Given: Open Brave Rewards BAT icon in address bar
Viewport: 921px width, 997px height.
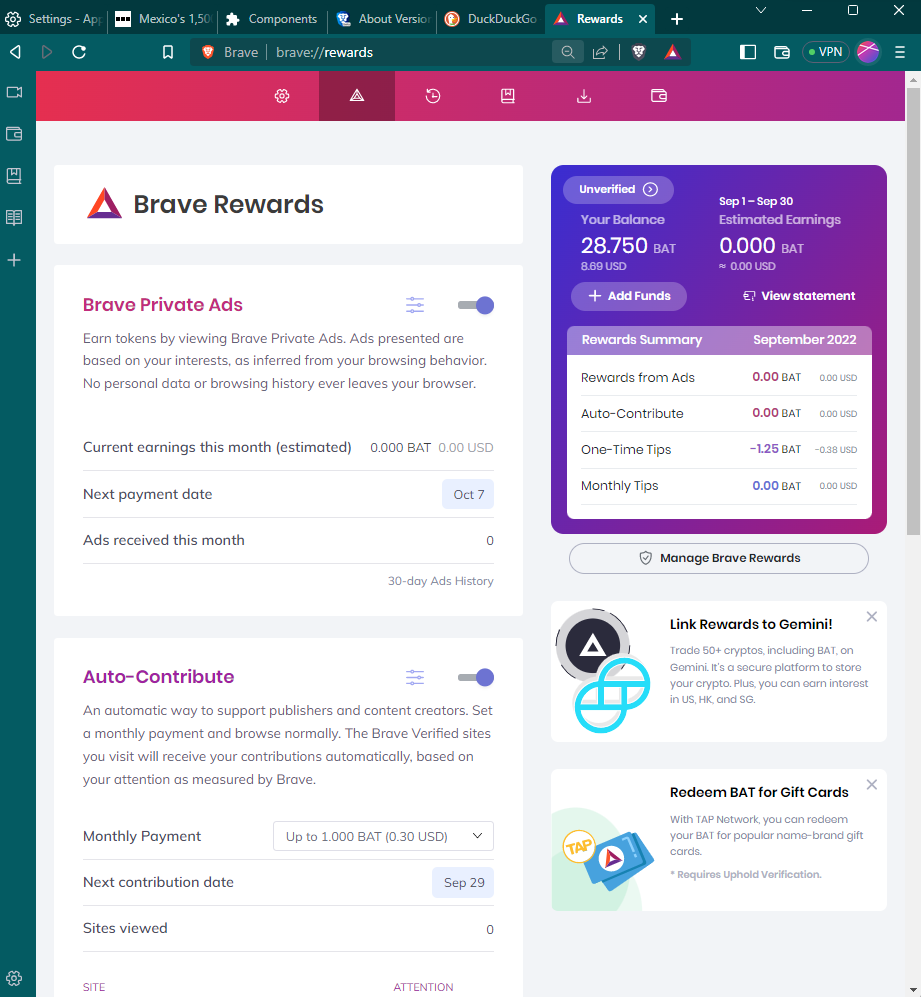Looking at the screenshot, I should 672,52.
